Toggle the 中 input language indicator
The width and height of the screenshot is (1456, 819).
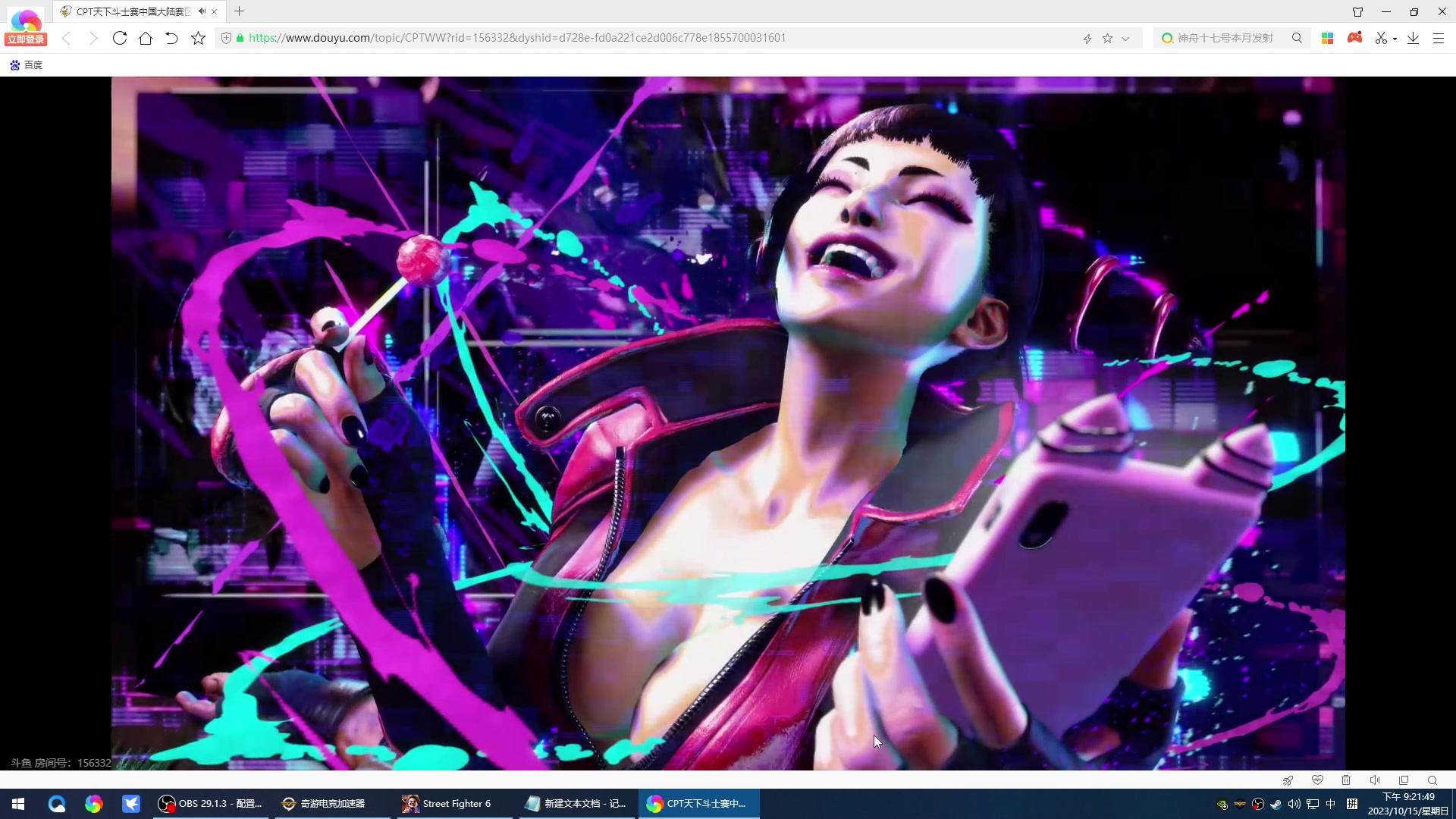pos(1331,805)
